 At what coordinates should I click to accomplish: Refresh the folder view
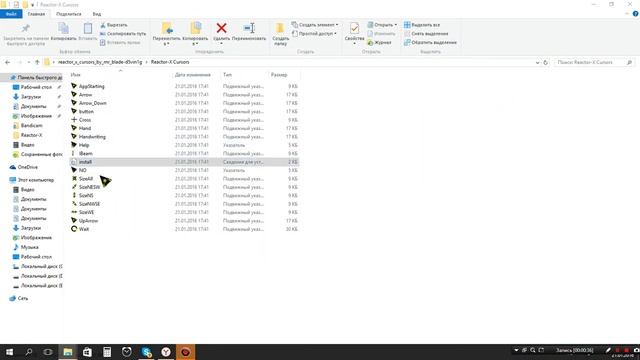[x=545, y=62]
